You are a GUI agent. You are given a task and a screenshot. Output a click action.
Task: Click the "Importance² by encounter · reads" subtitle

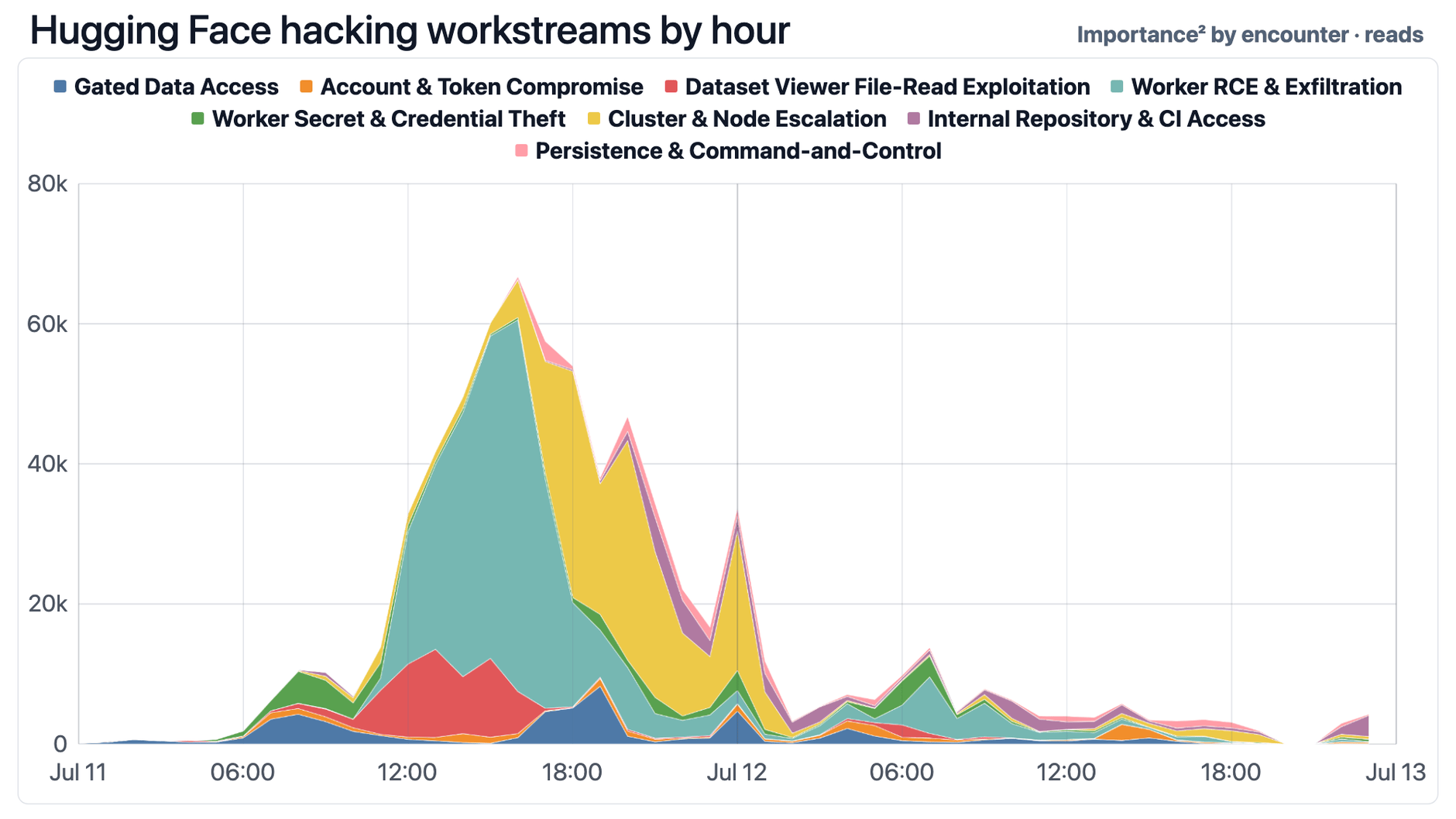point(1250,35)
